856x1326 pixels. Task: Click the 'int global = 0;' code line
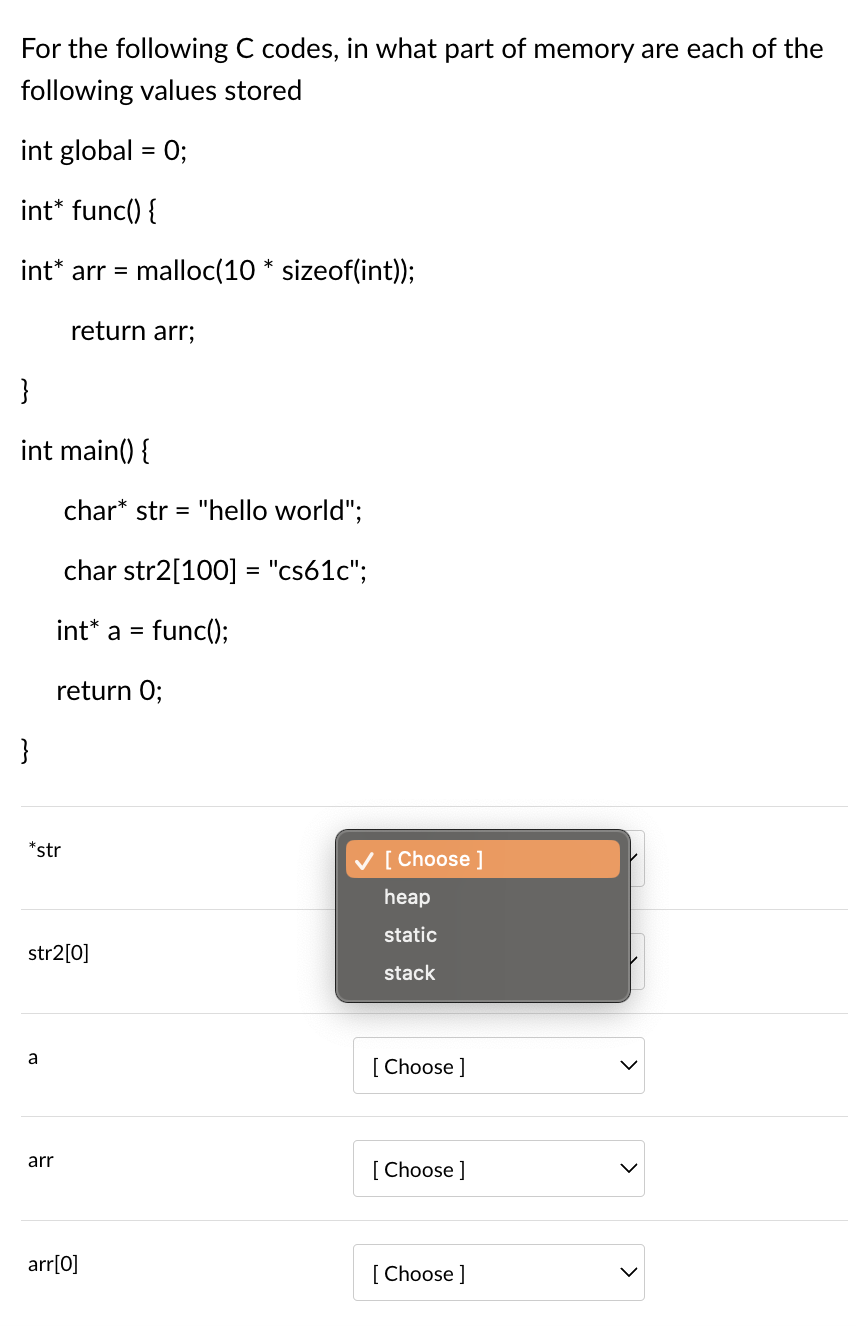[104, 151]
